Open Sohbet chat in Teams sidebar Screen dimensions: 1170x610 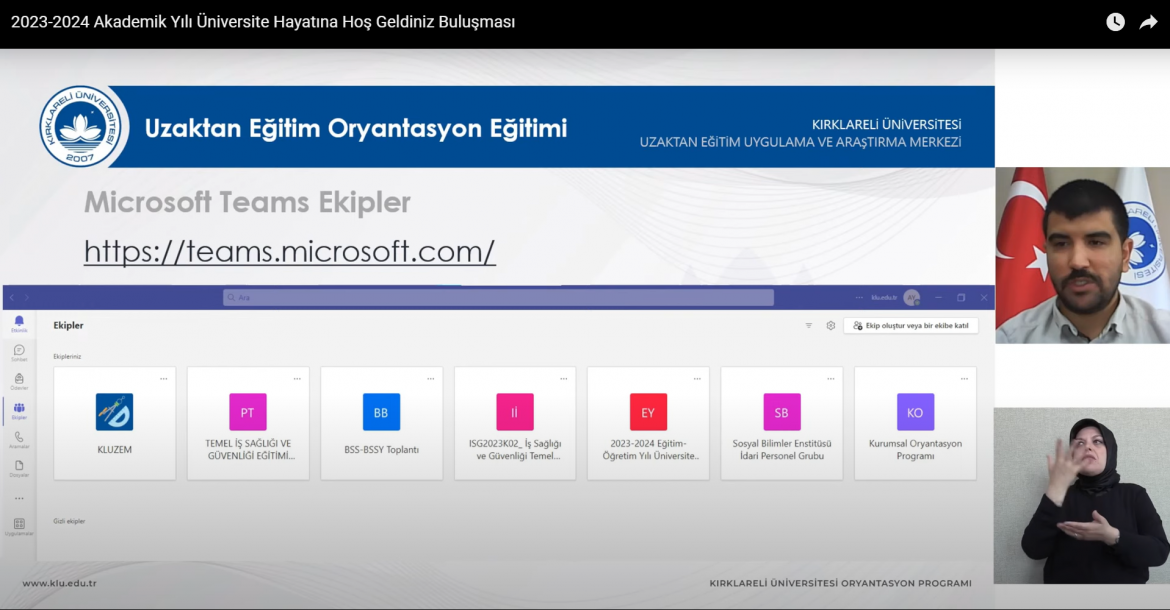click(x=19, y=353)
